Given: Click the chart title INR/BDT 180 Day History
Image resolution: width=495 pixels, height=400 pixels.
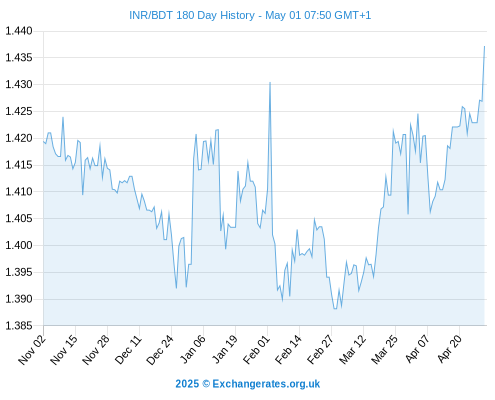Looking at the screenshot, I should tap(192, 15).
